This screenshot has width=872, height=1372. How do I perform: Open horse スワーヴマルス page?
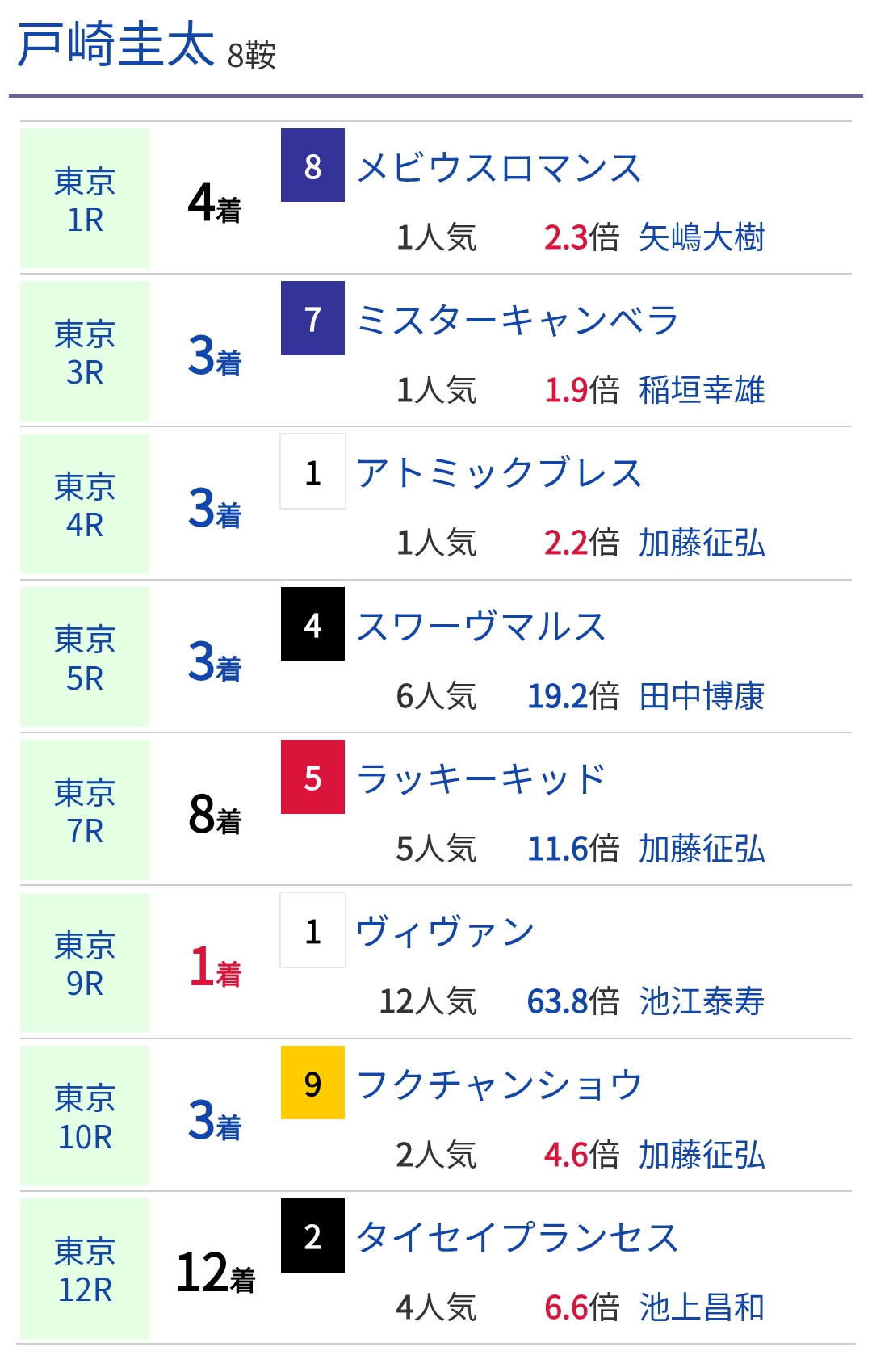click(x=481, y=627)
